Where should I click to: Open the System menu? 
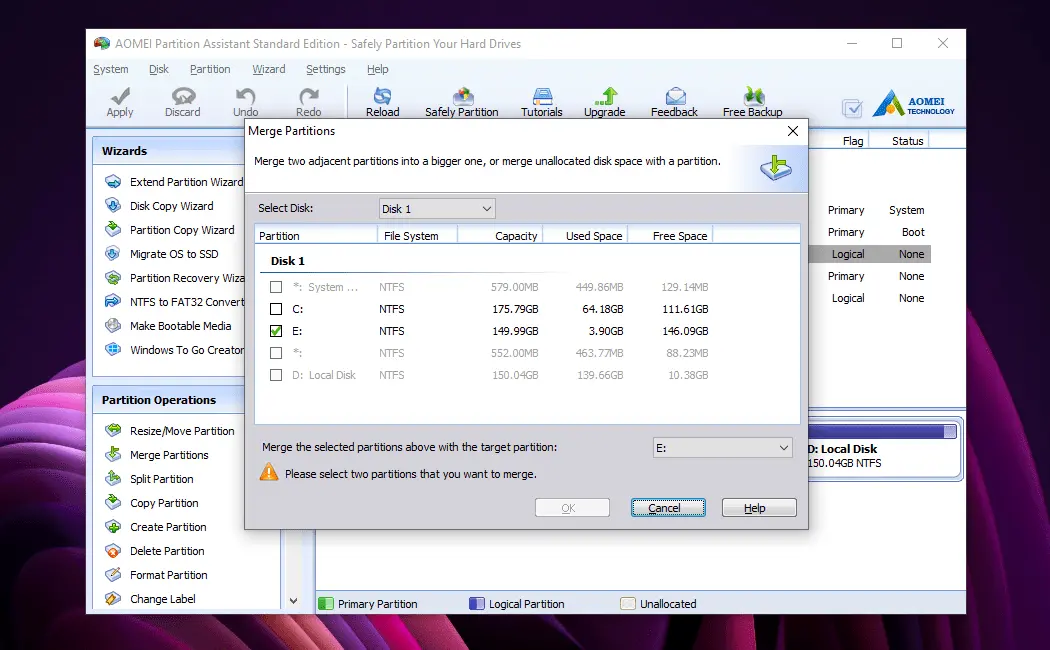coord(111,69)
